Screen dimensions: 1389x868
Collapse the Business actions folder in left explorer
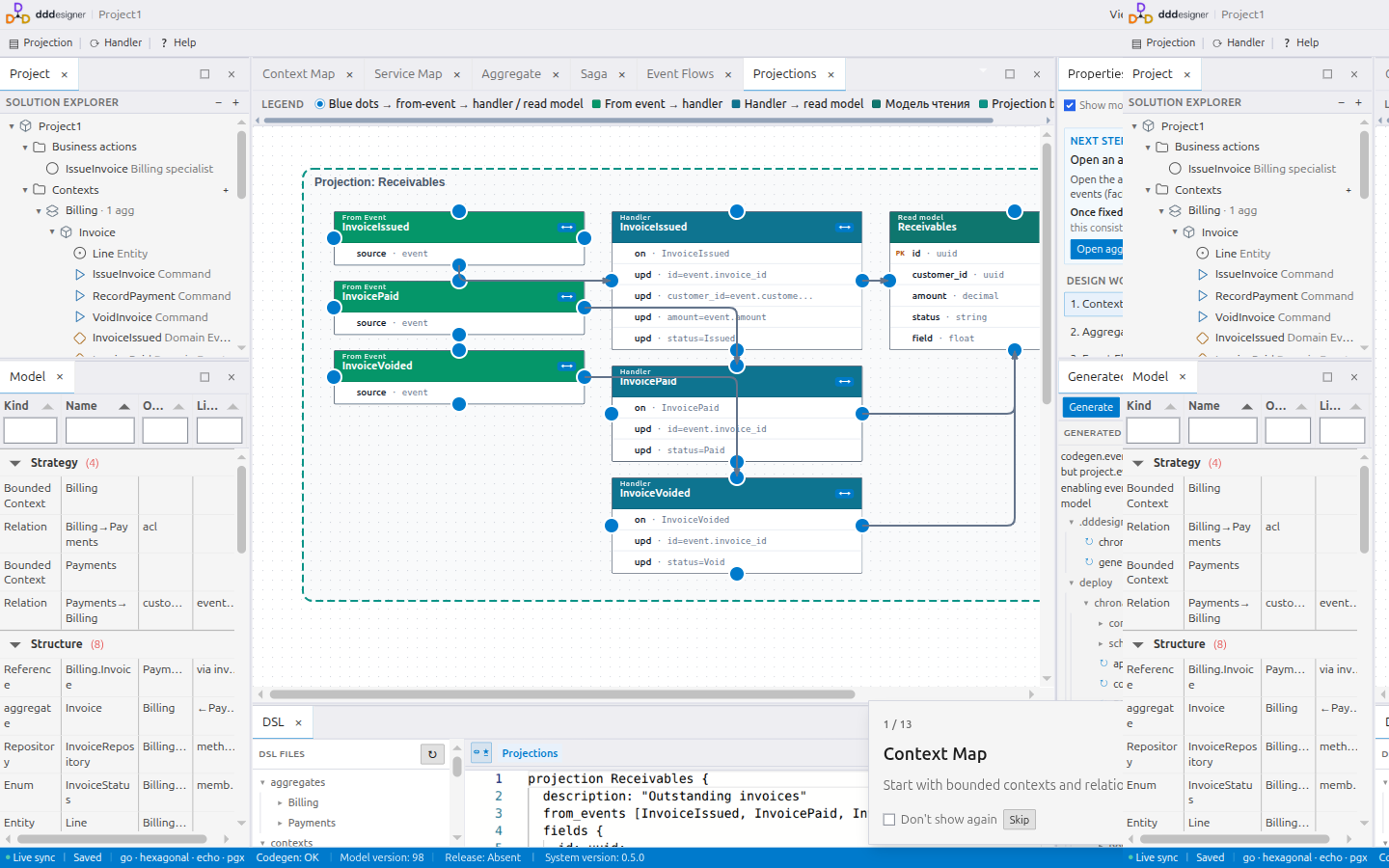25,147
